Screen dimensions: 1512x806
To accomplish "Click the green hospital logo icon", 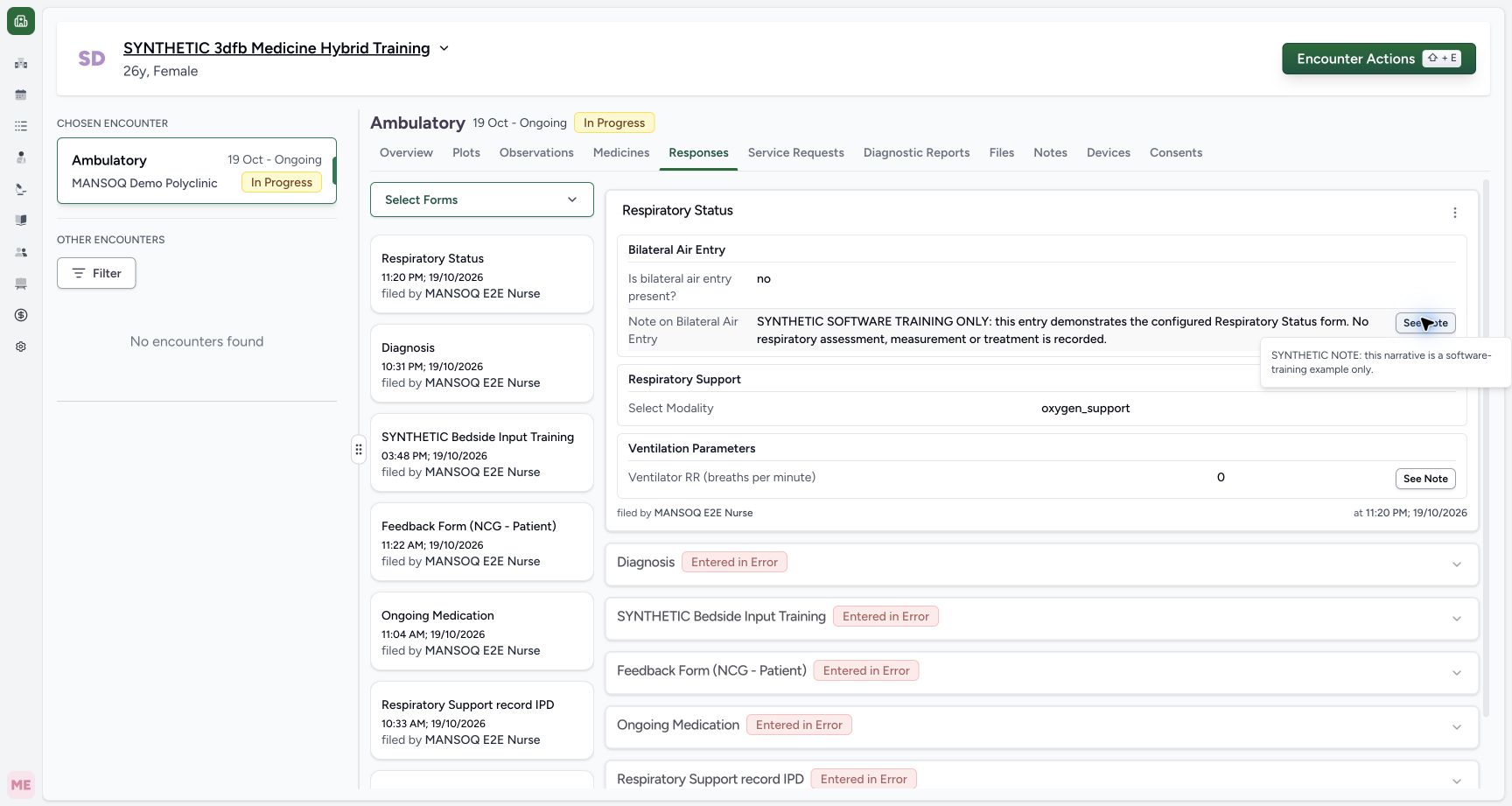I will pyautogui.click(x=21, y=21).
